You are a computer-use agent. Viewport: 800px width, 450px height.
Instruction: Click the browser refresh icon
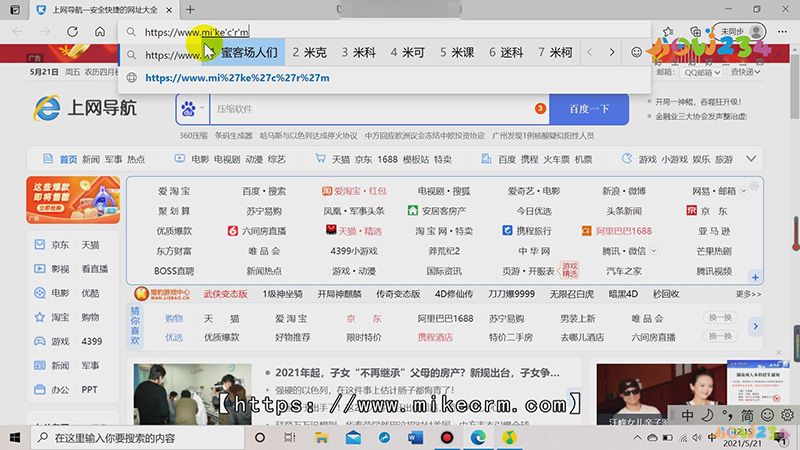(72, 32)
